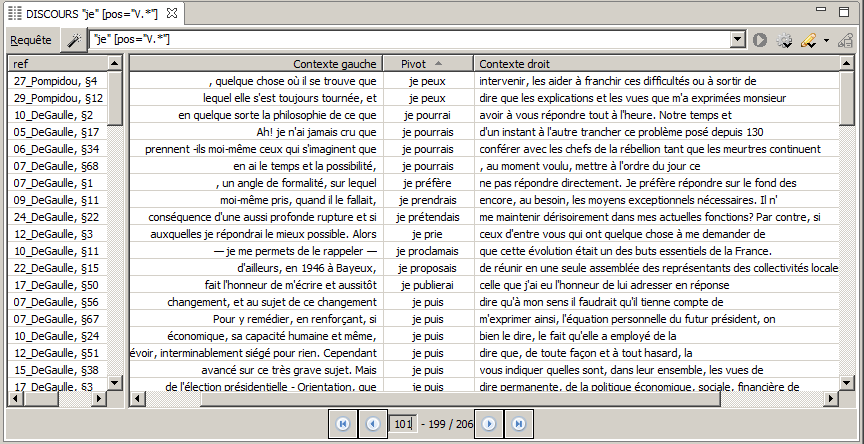Jump to the last results page

(518, 424)
